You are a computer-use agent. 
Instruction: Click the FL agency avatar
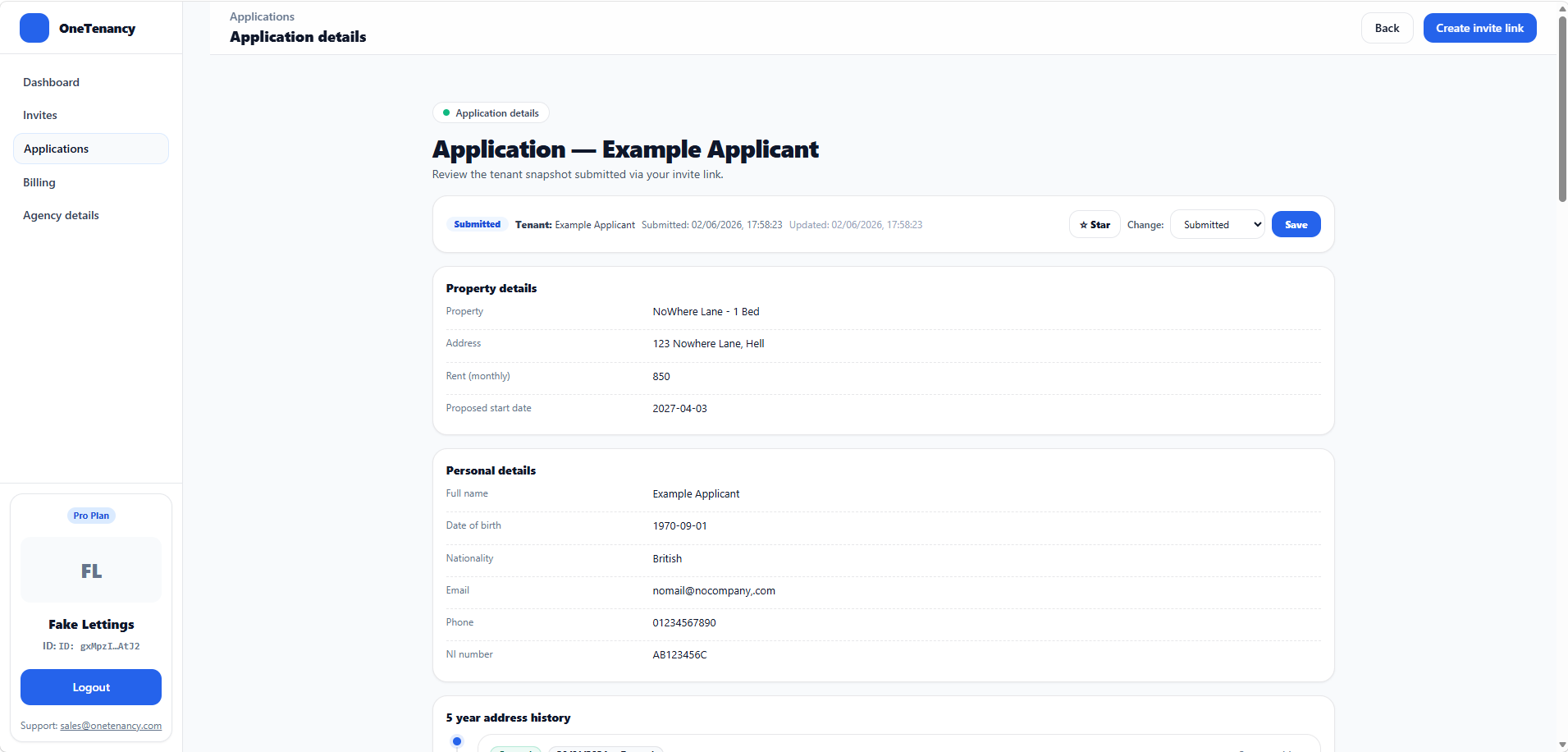[91, 571]
